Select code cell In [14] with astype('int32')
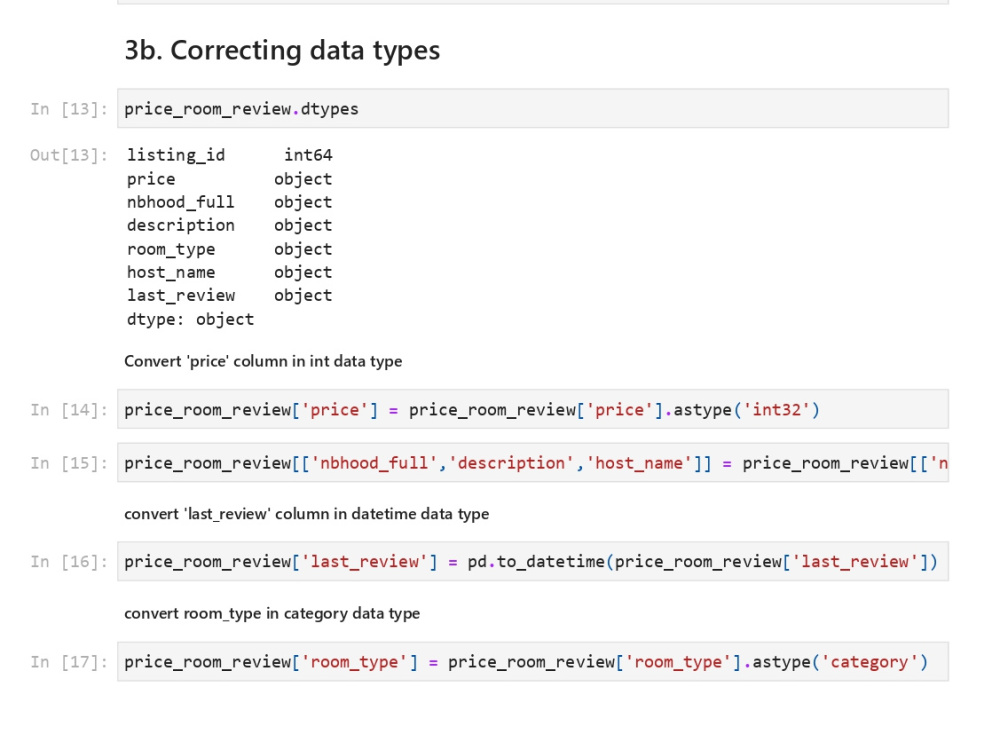The height and width of the screenshot is (750, 1000). (533, 409)
